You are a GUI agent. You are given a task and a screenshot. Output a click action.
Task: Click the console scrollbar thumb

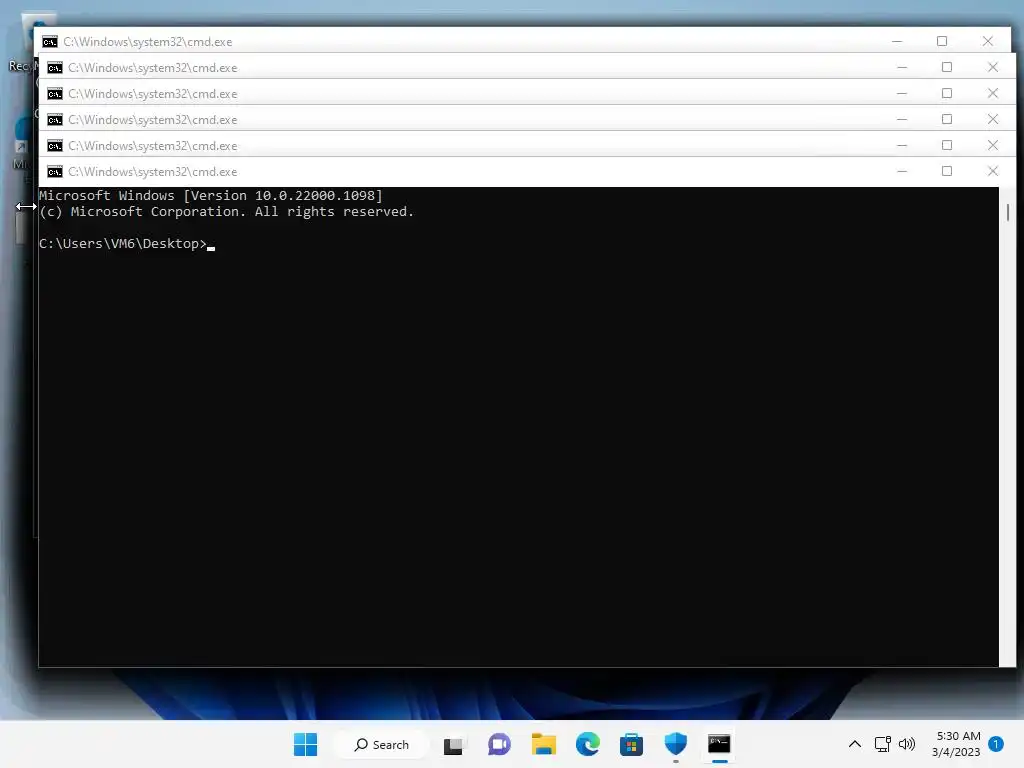click(x=1008, y=212)
